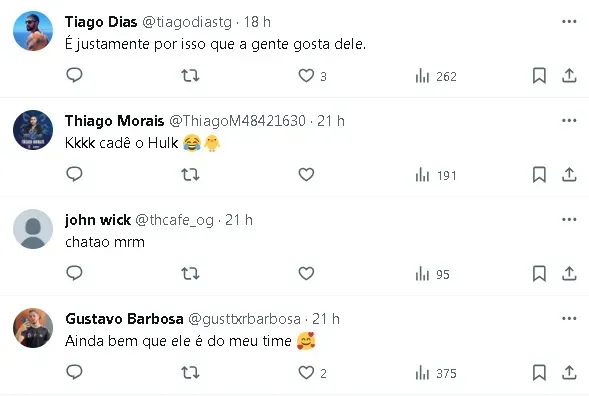589x396 pixels.
Task: Open john wick's default avatar
Action: 33,229
